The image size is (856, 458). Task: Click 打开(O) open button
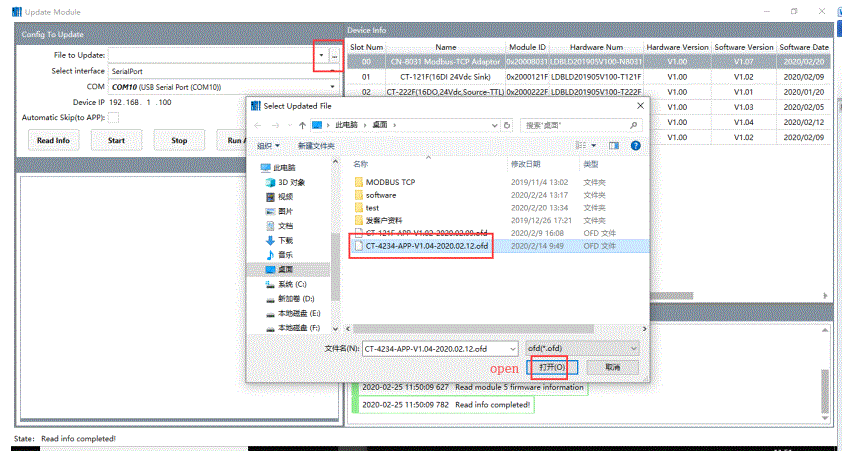552,367
